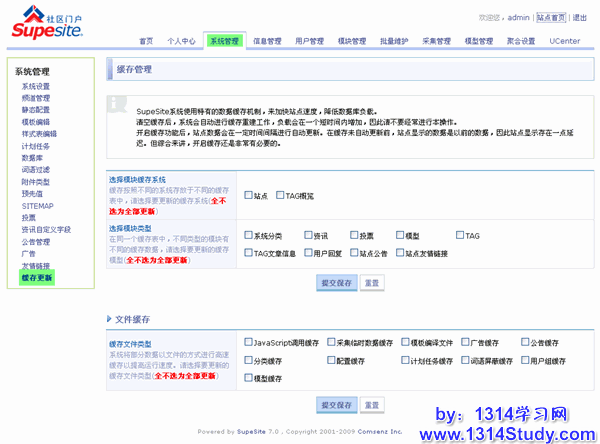Viewport: 600px width, 444px height.
Task: Open 数据库 in the sidebar
Action: (x=32, y=157)
